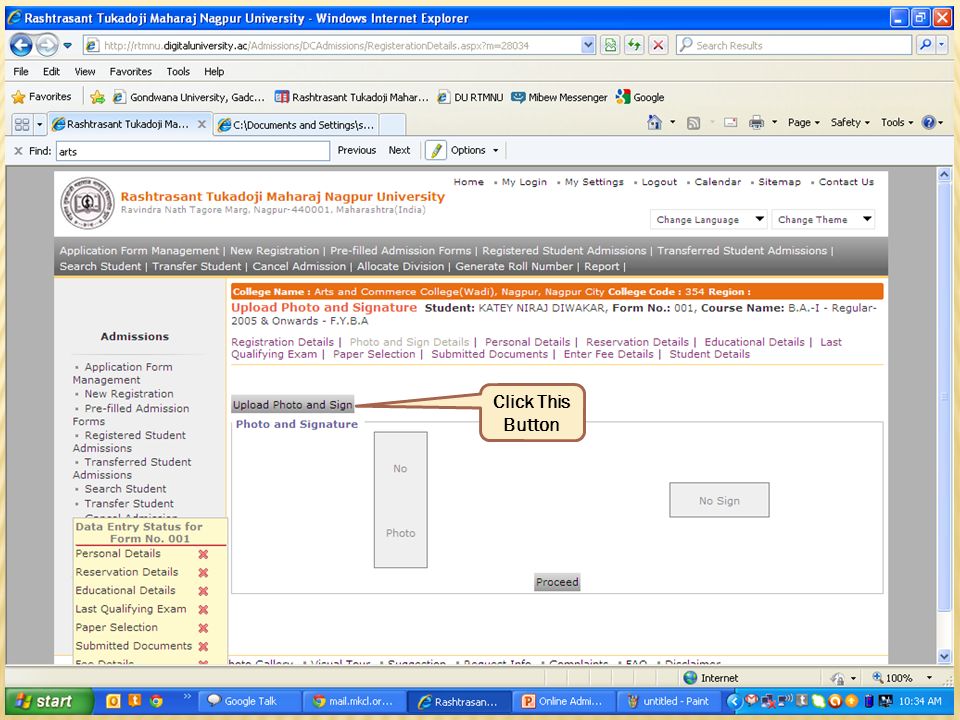Click New Registration in top navigation
The height and width of the screenshot is (720, 960).
[274, 250]
